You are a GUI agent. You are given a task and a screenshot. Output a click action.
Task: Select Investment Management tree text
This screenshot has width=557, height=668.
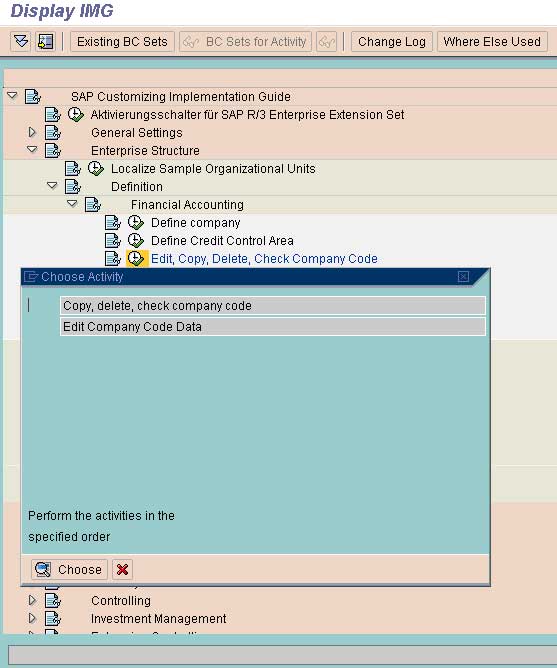tap(159, 619)
